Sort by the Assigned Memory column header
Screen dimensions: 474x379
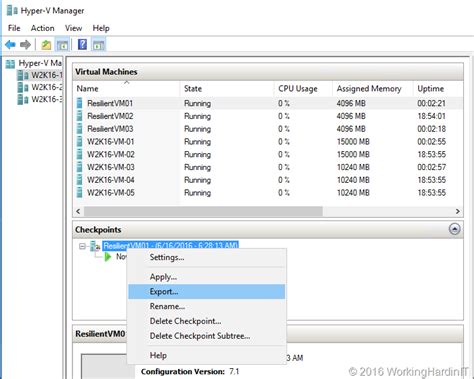(x=373, y=89)
